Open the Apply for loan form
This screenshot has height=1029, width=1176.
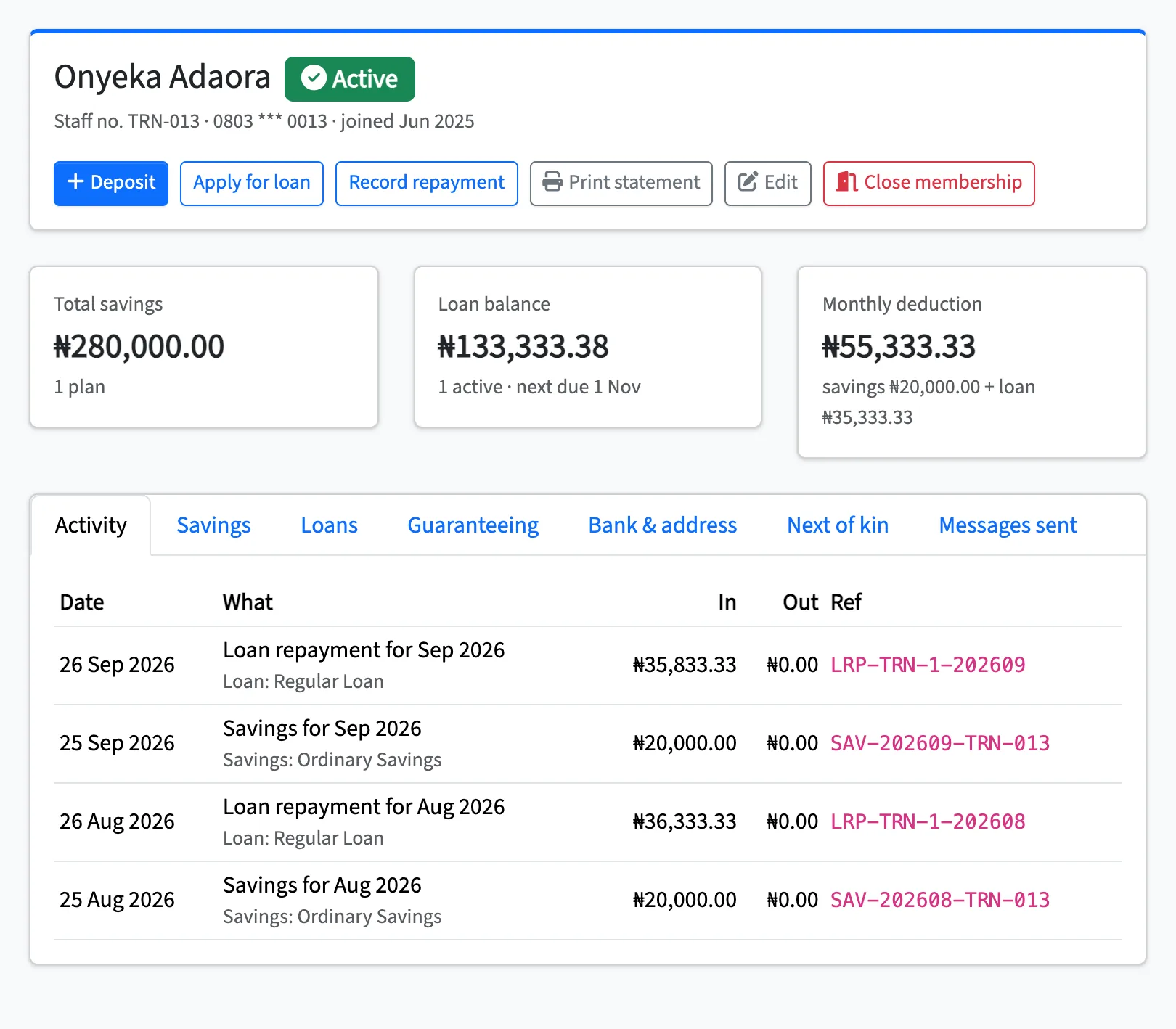[x=252, y=184]
